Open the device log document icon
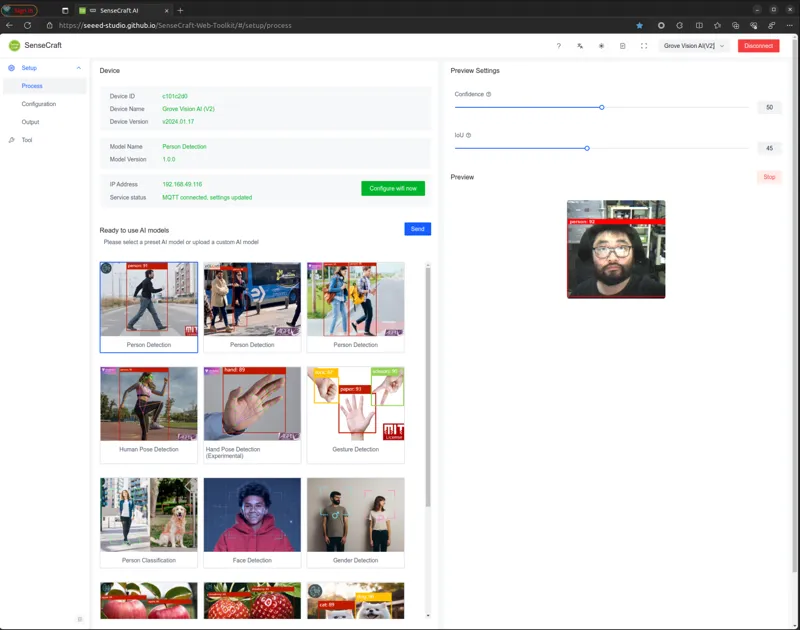This screenshot has height=630, width=800. 622,46
